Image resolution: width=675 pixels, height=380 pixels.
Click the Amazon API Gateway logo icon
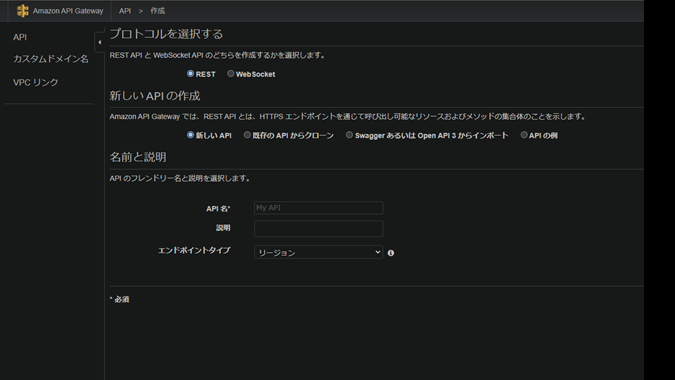[22, 11]
